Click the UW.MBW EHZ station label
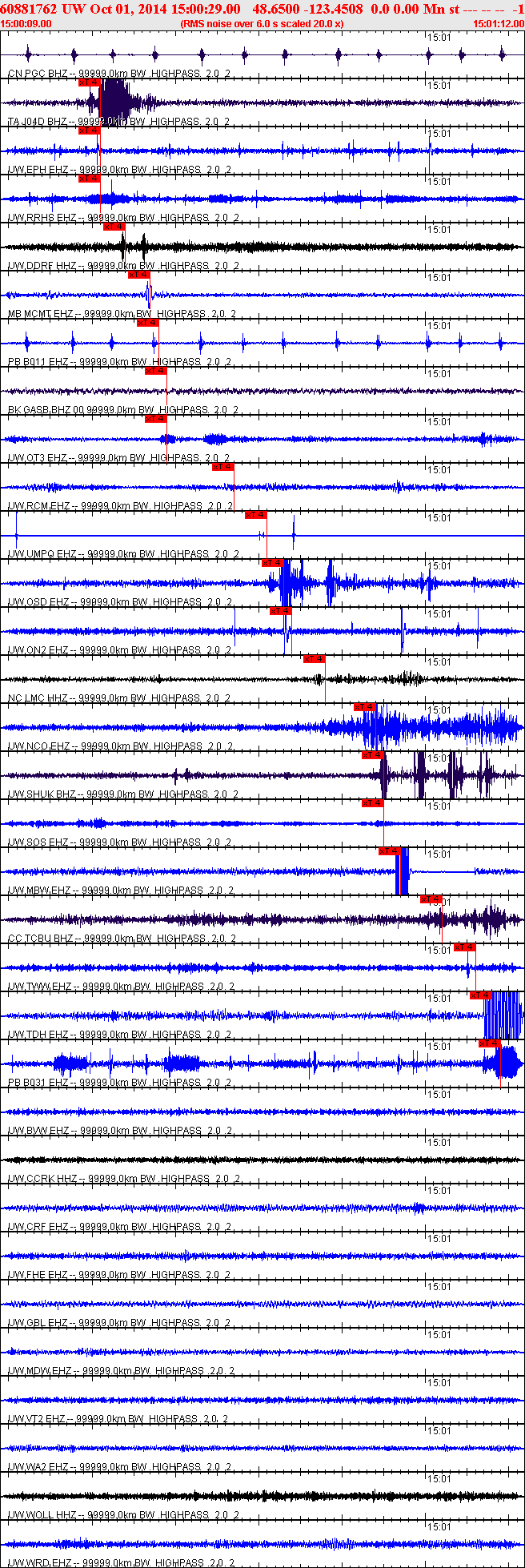The height and width of the screenshot is (1568, 525). pos(120,891)
